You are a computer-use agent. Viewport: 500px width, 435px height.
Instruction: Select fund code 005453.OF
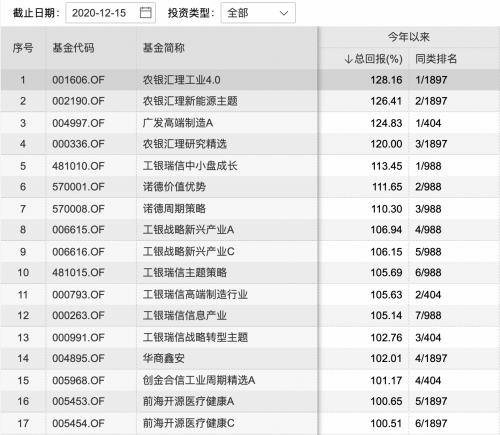click(78, 401)
